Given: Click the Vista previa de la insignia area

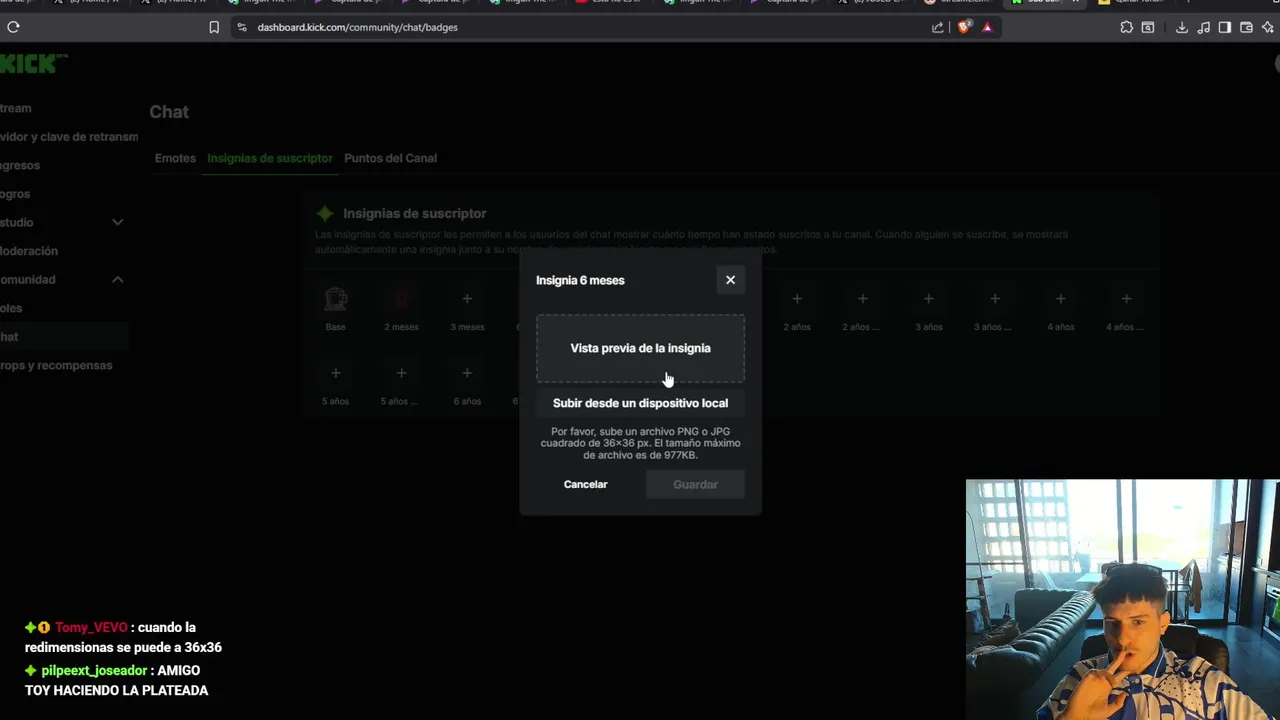Looking at the screenshot, I should (640, 349).
